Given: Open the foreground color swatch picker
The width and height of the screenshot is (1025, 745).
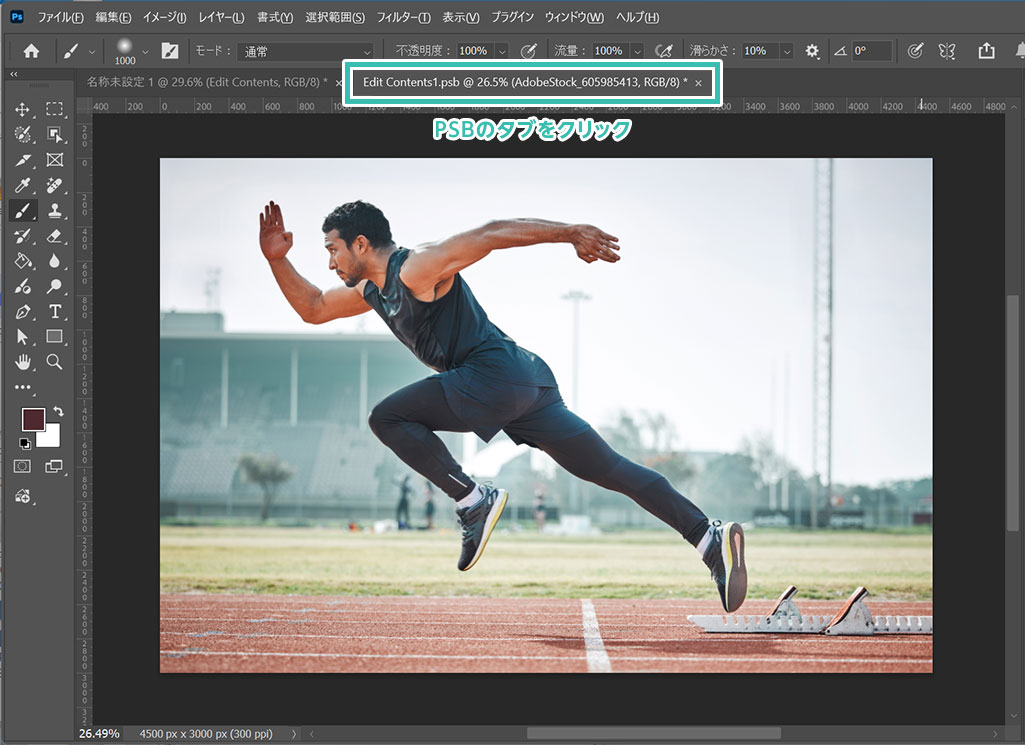Looking at the screenshot, I should pos(33,419).
